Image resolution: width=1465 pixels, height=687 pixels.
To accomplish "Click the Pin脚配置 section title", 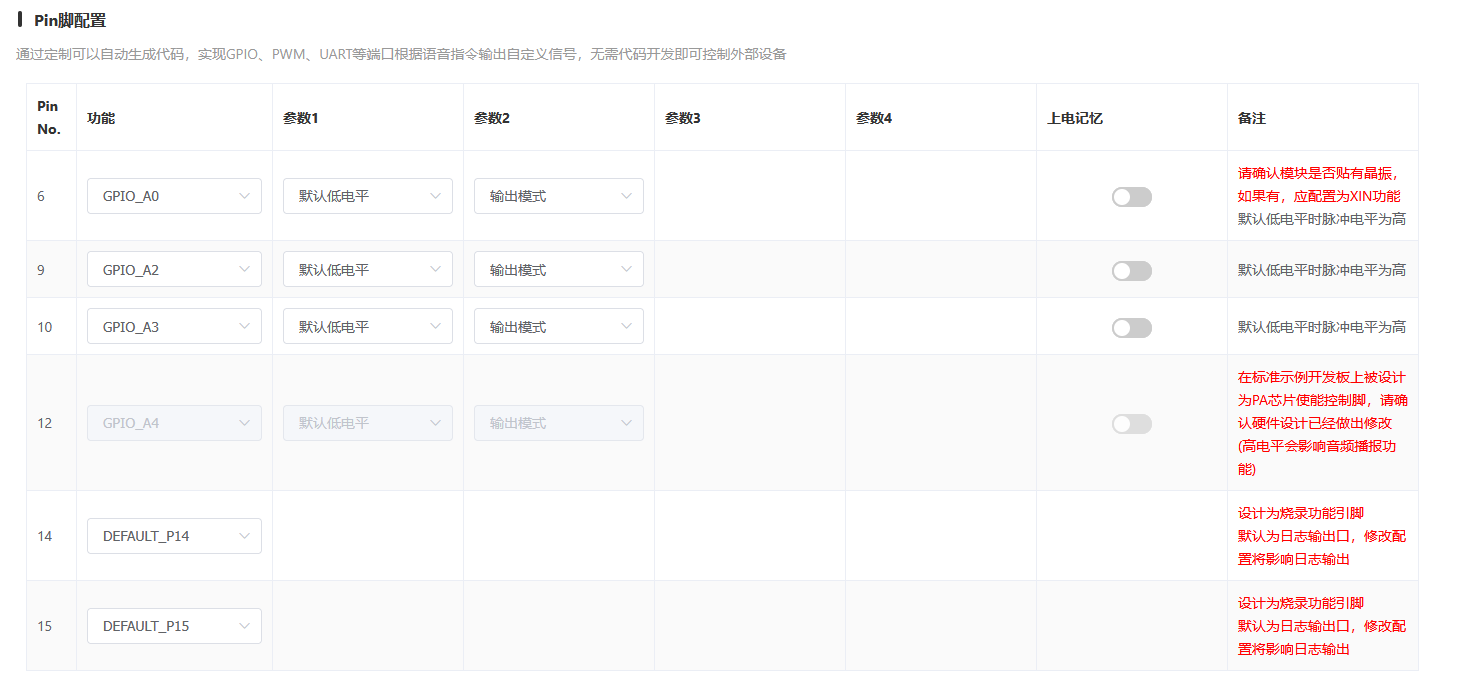I will (x=70, y=20).
